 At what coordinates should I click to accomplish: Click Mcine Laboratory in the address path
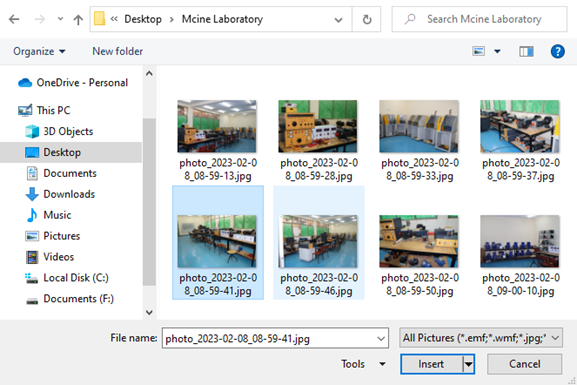222,19
